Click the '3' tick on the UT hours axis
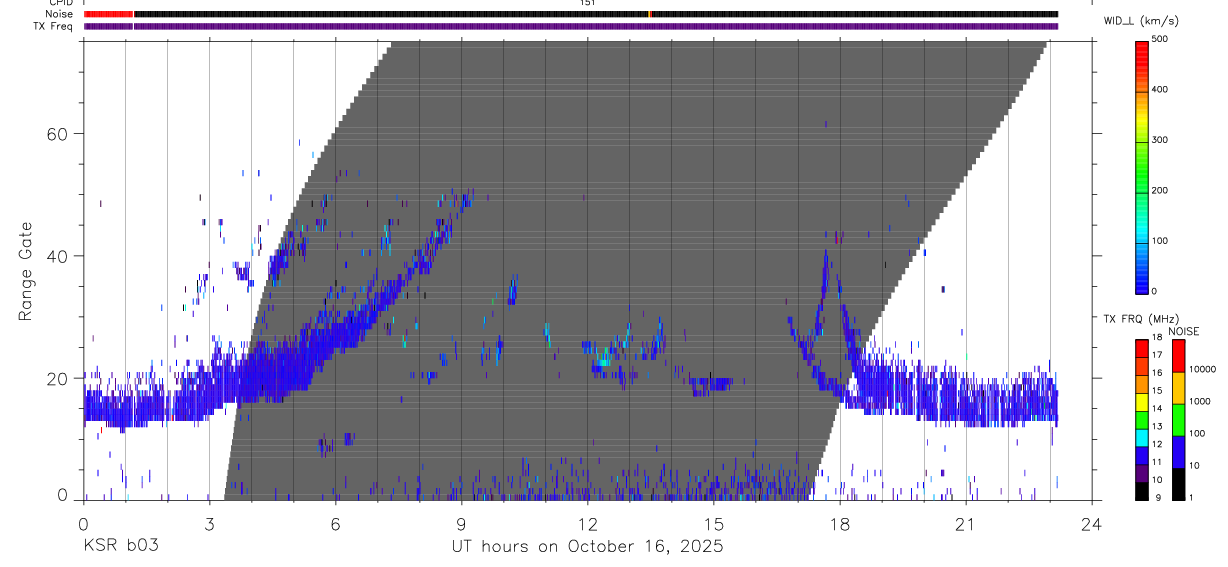The image size is (1228, 567). [x=209, y=523]
